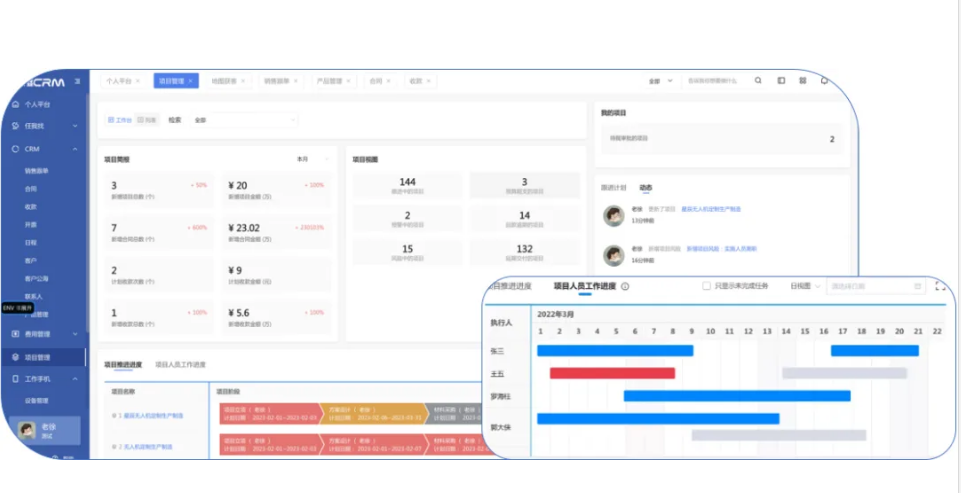The height and width of the screenshot is (493, 961).
Task: Close the 收款 tab with its X
Action: point(428,81)
